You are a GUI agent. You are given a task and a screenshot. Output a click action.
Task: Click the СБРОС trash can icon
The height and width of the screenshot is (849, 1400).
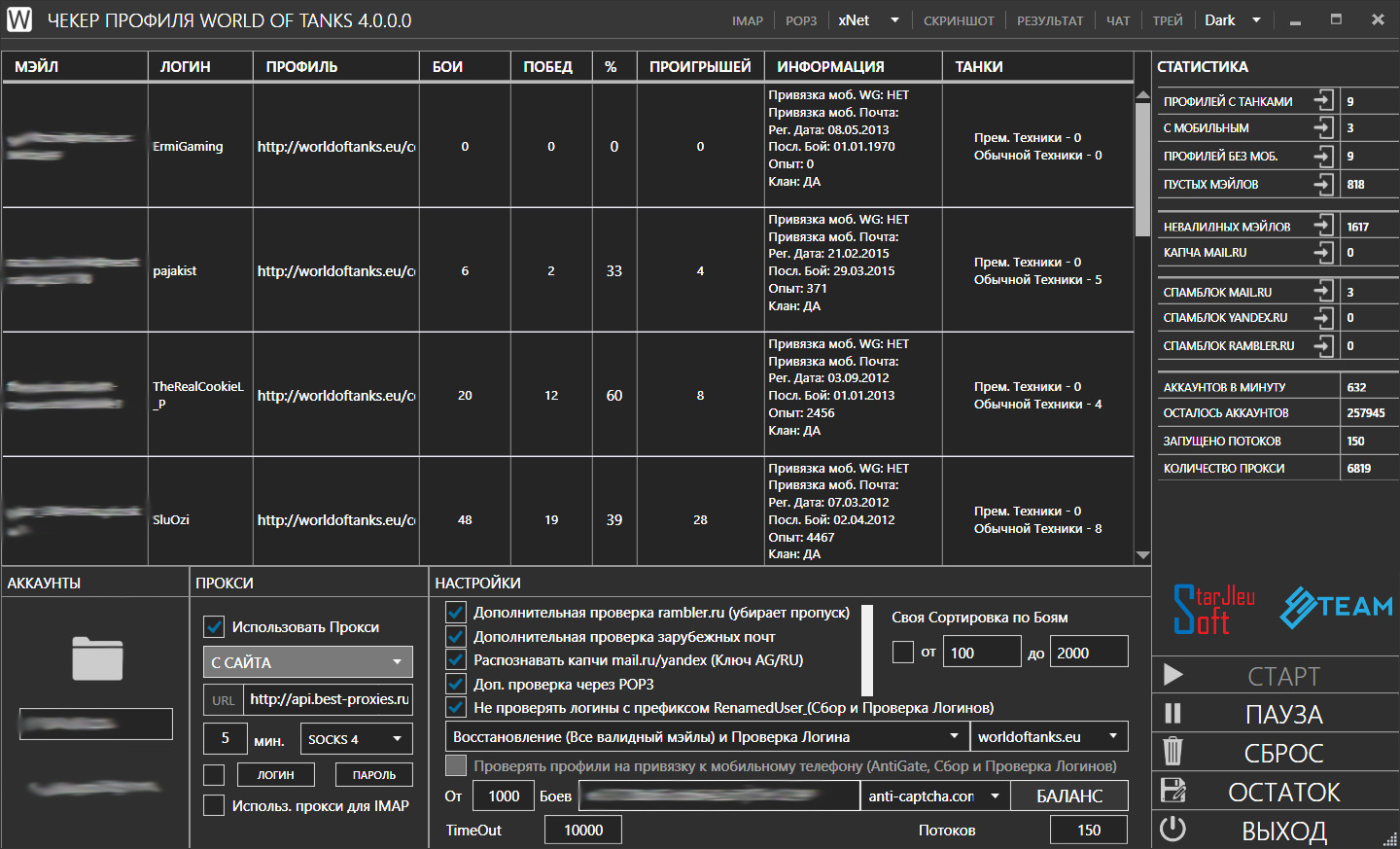1173,752
